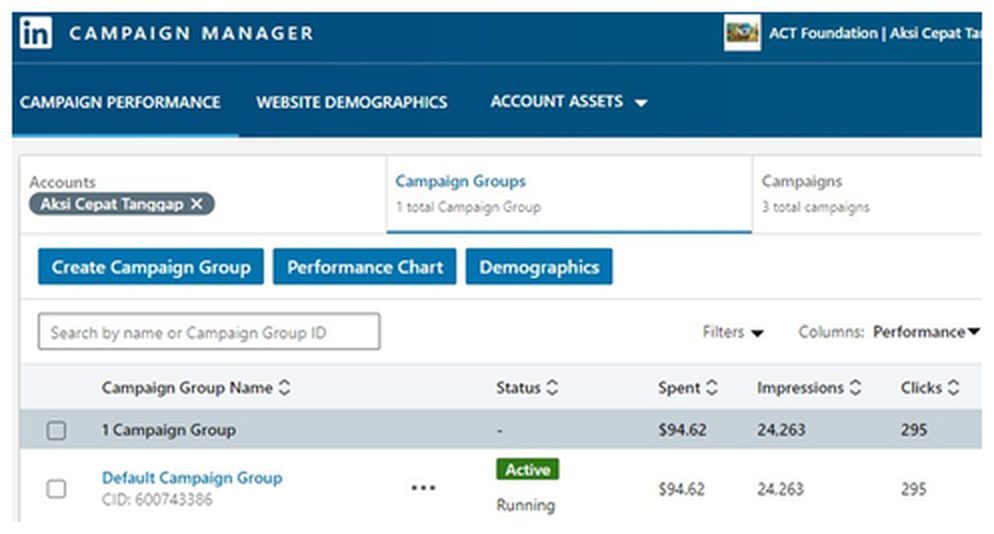The width and height of the screenshot is (994, 534).
Task: Click the Campaign Manager title text
Action: [191, 33]
